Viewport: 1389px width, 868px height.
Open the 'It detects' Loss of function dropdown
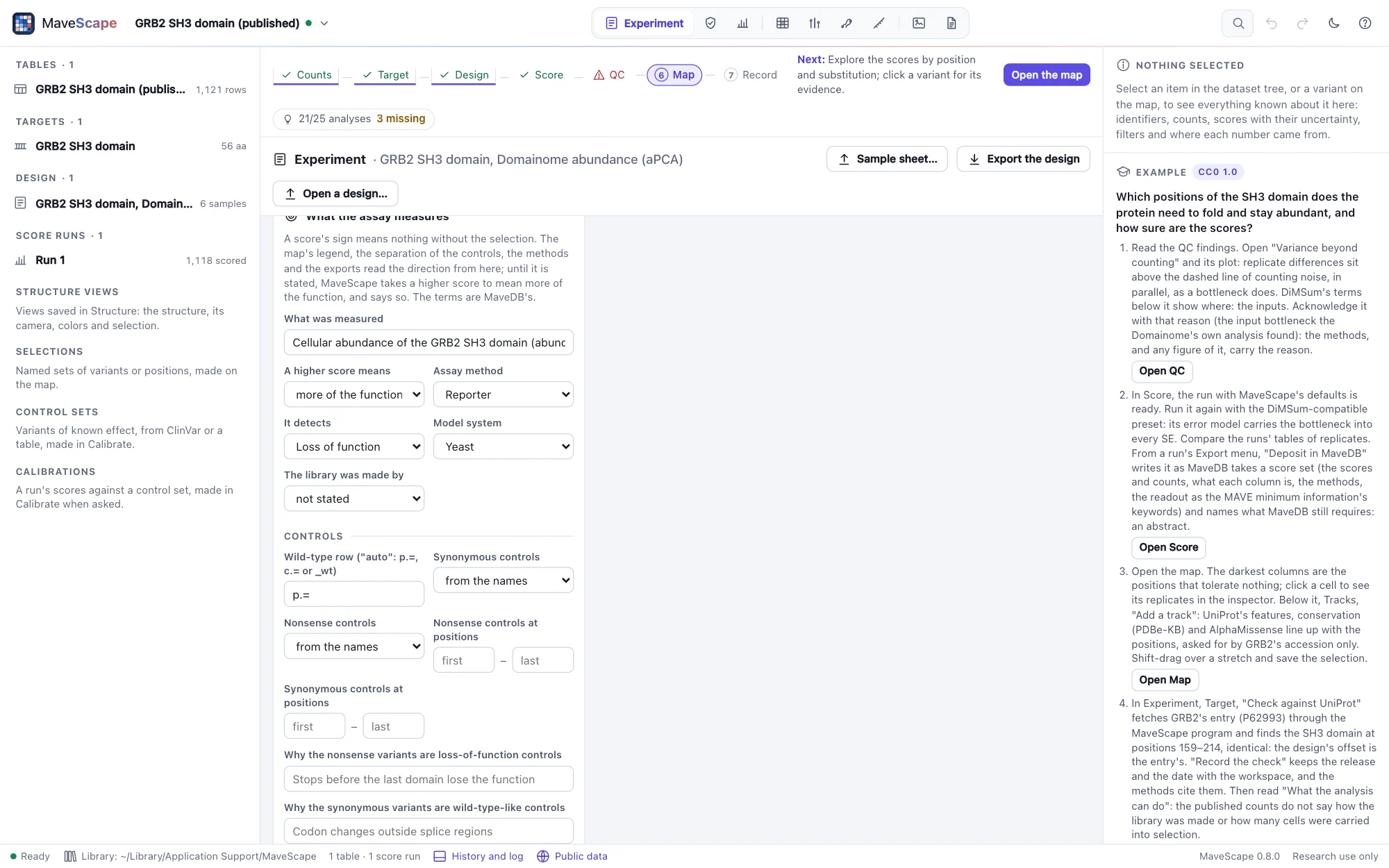(x=354, y=446)
